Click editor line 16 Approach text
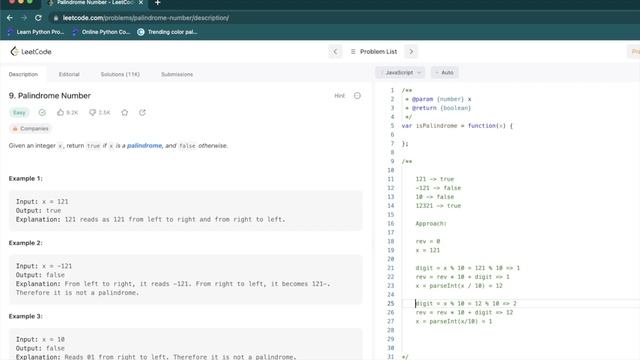640x360 pixels. 431,223
